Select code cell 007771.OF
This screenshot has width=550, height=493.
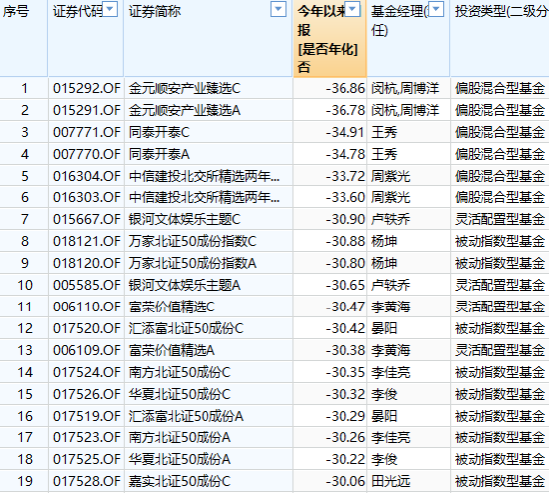pos(86,132)
